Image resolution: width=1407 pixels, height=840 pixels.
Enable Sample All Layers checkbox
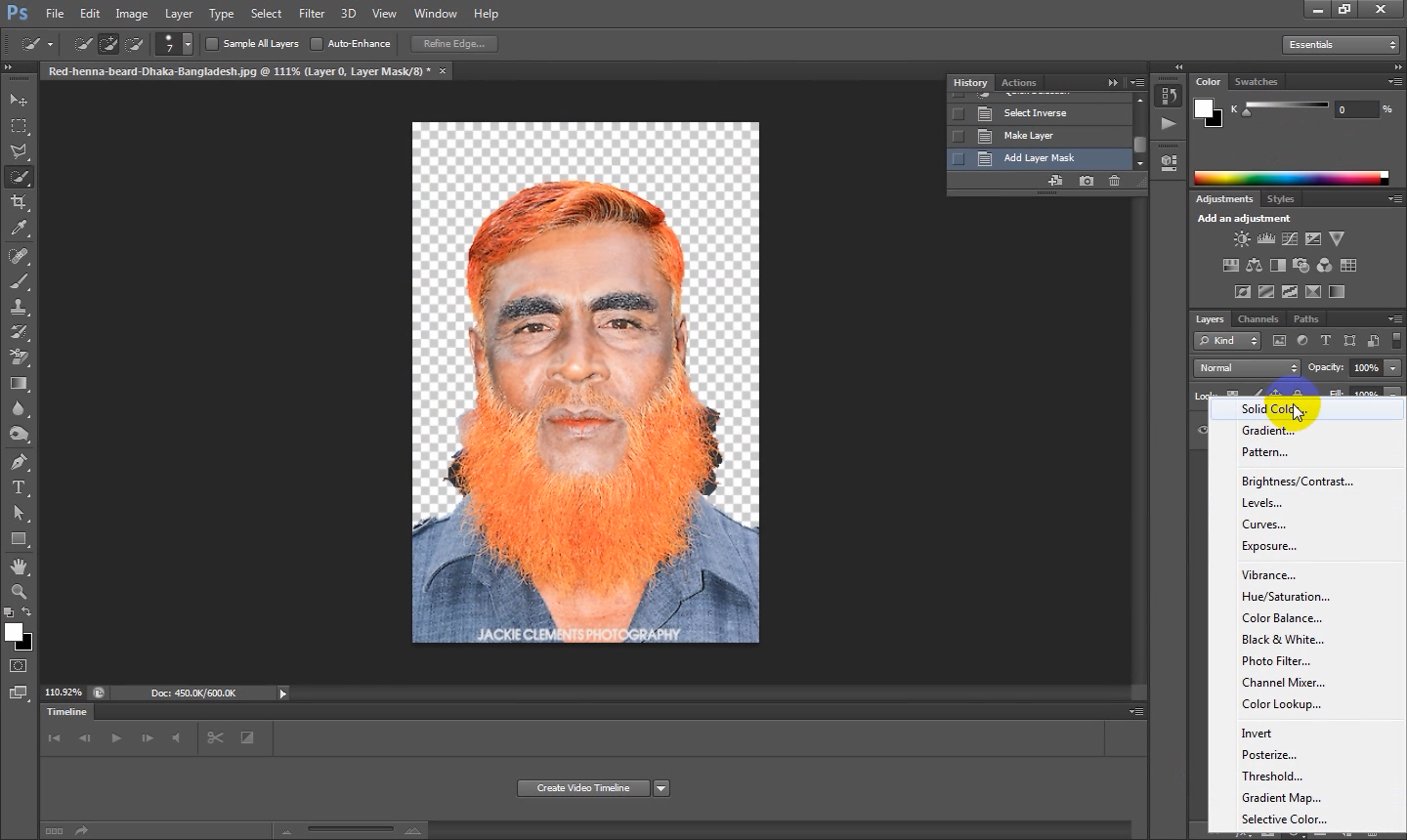click(212, 44)
